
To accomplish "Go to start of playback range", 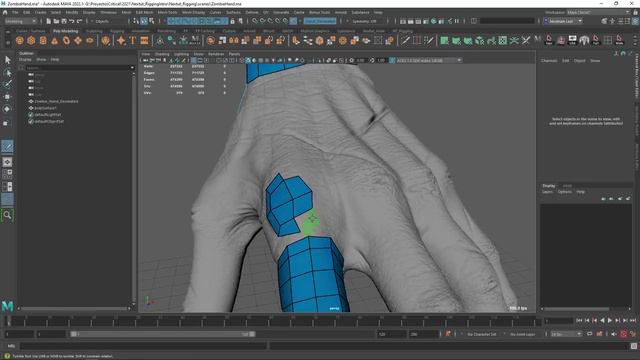I will pos(579,321).
